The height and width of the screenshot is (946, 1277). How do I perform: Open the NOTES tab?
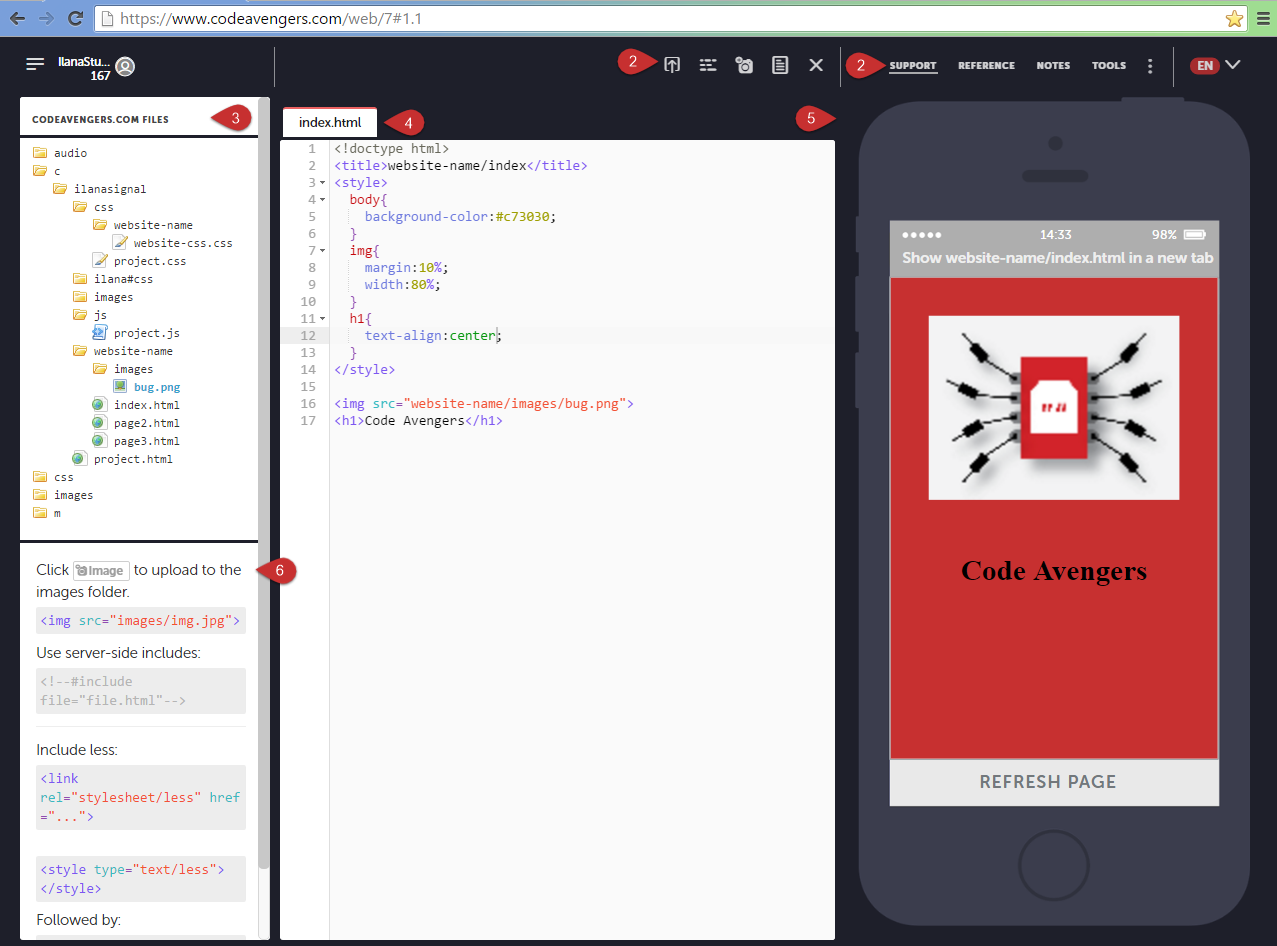click(x=1053, y=66)
